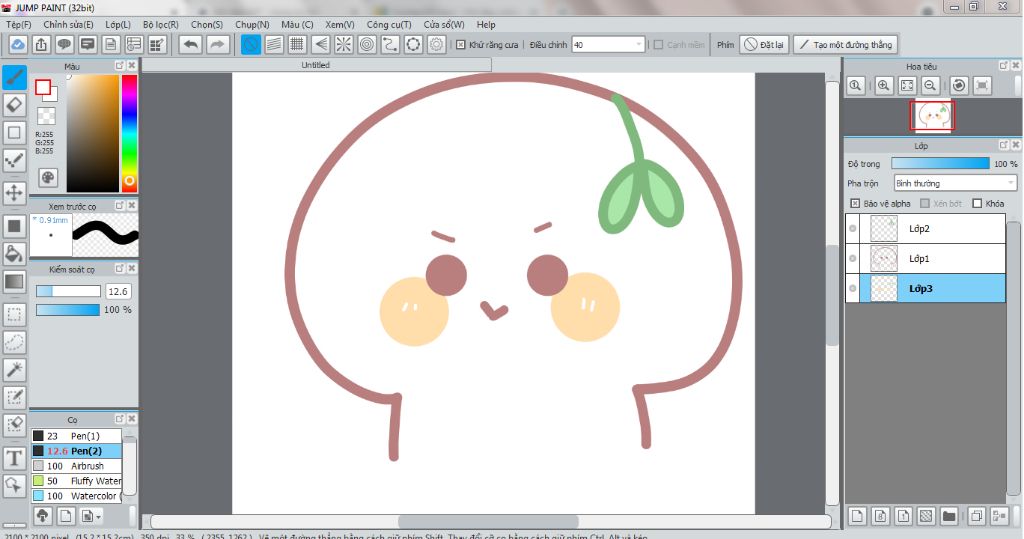This screenshot has height=539, width=1024.
Task: Enable parallel lines snap guide
Action: coord(274,44)
